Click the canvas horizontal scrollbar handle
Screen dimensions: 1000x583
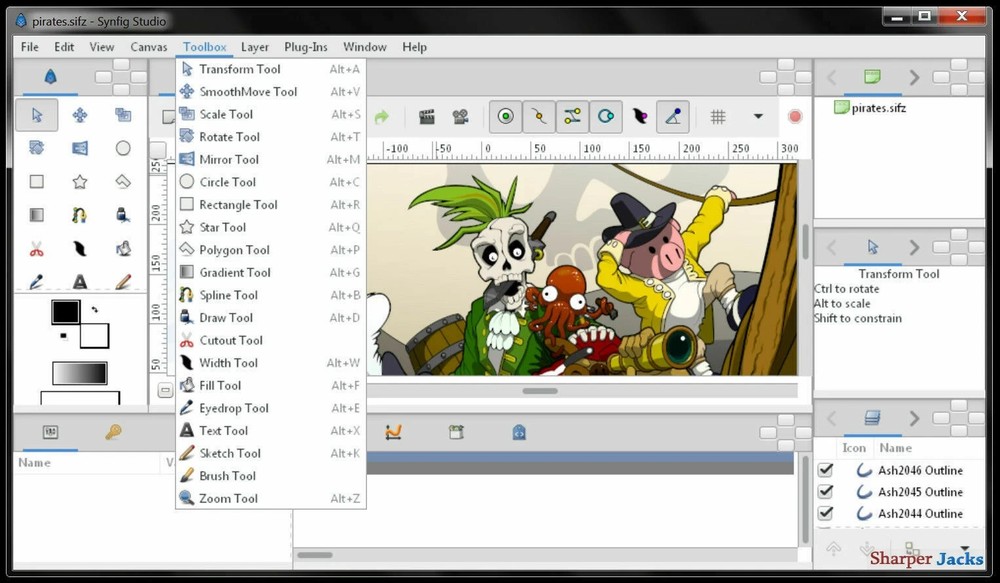coord(540,391)
